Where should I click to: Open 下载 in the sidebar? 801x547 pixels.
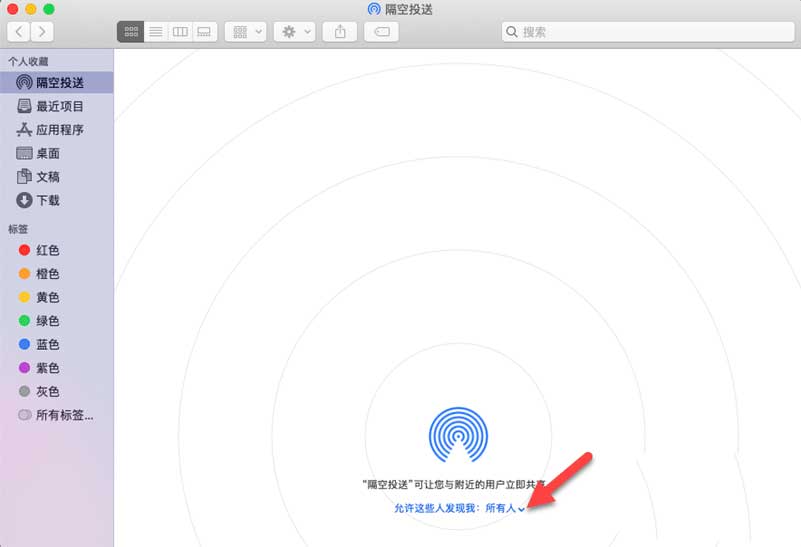point(57,200)
